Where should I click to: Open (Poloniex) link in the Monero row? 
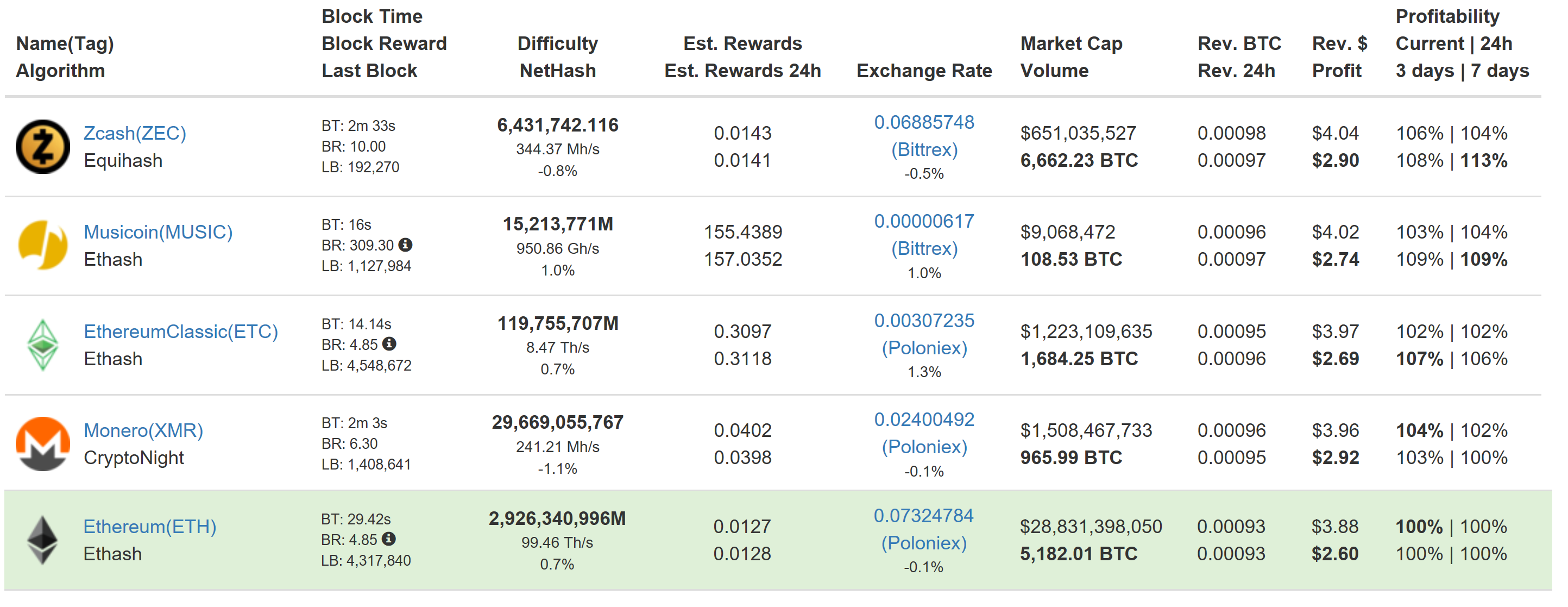click(x=924, y=447)
